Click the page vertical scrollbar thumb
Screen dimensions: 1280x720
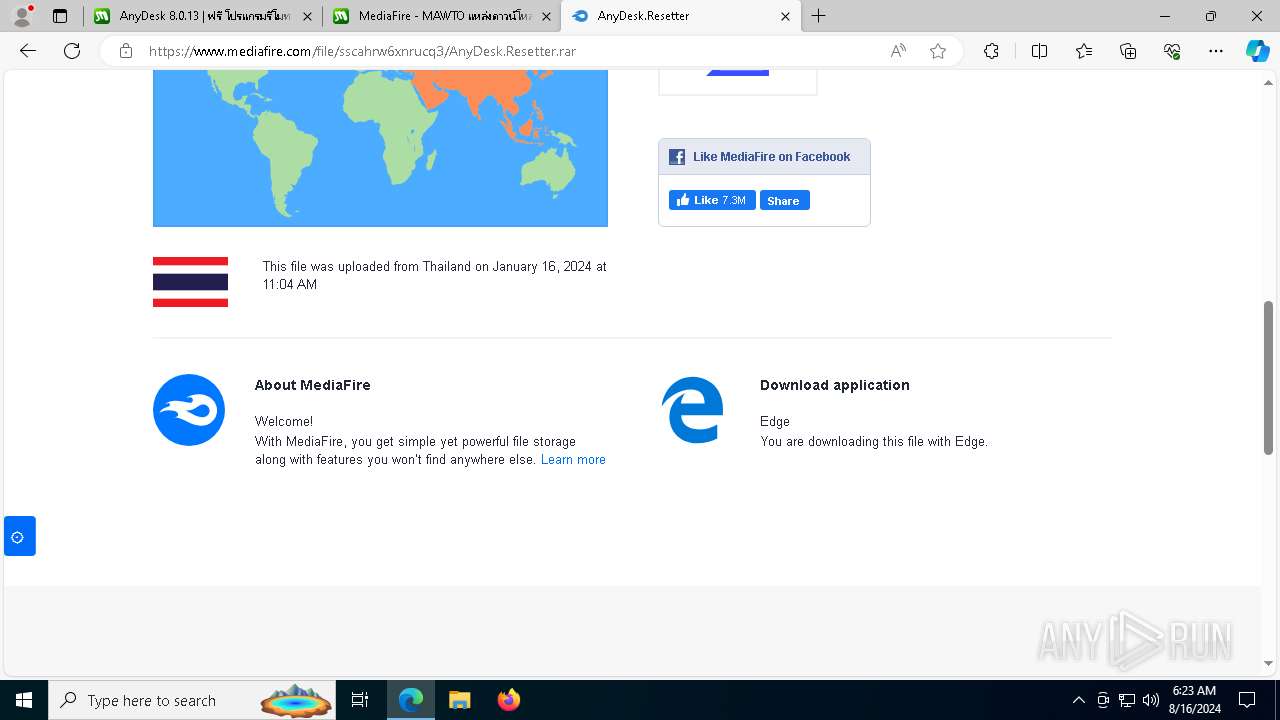pos(1269,377)
